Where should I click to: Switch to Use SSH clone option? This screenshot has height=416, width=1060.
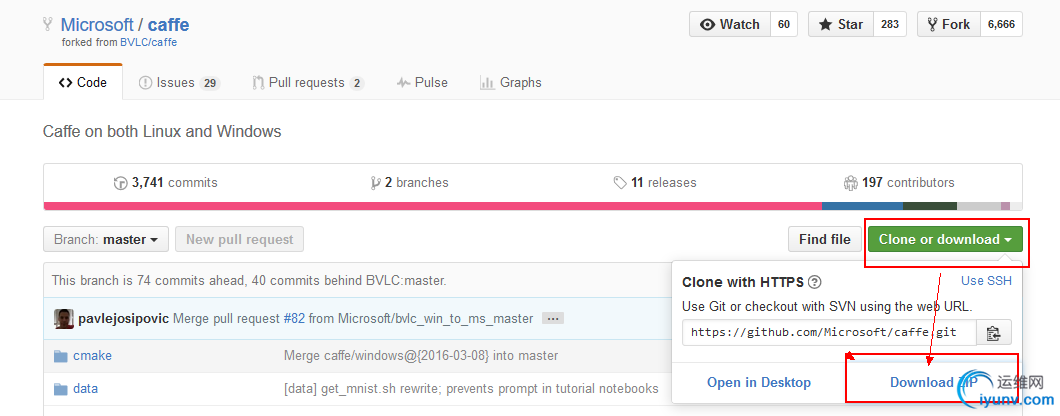point(986,281)
